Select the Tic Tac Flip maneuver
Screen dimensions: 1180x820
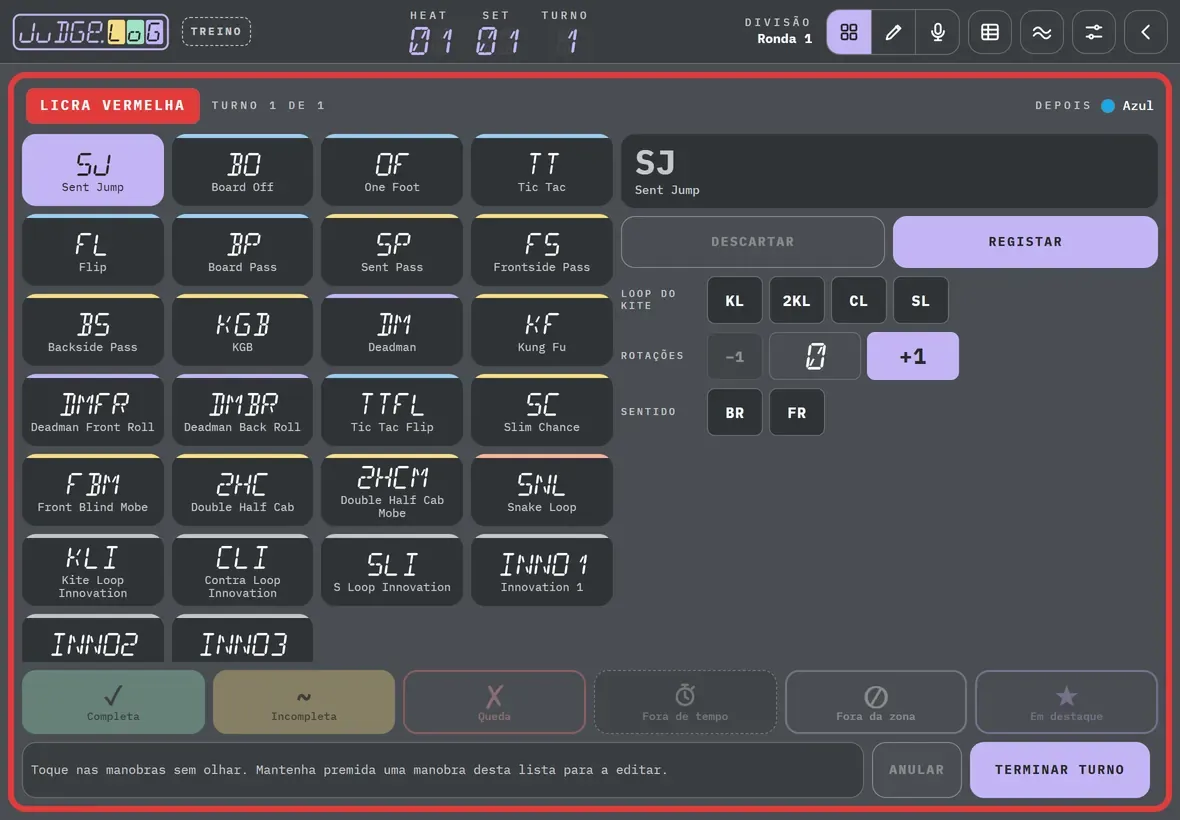tap(392, 410)
